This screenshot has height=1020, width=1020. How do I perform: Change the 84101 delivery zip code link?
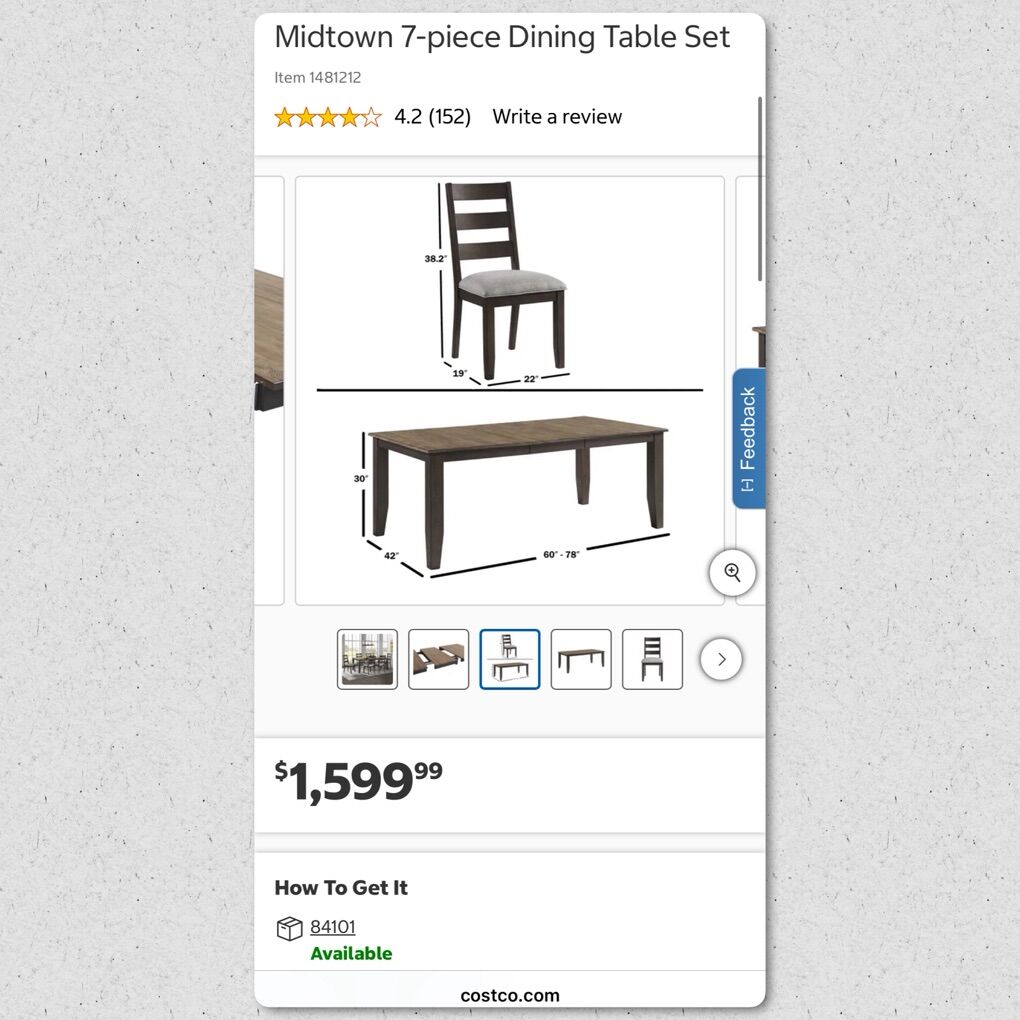coord(332,927)
